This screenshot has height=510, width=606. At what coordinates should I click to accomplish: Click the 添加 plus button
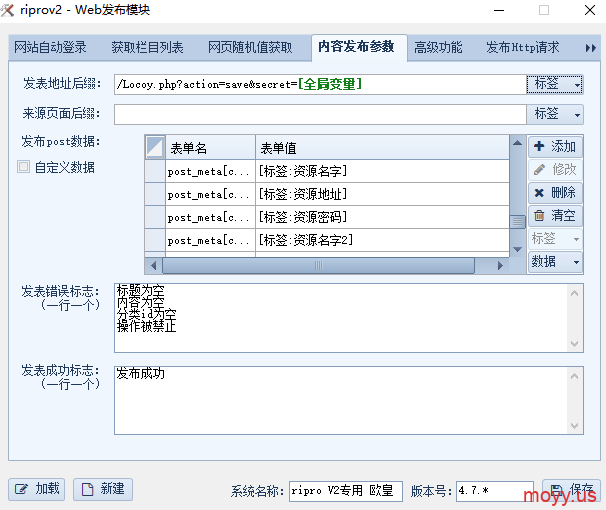[555, 147]
